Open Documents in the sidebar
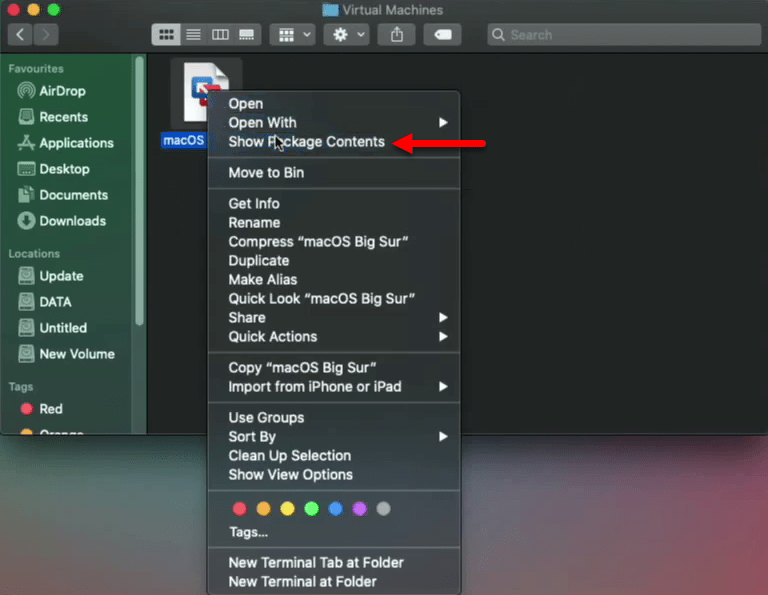Viewport: 768px width, 595px height. [62, 195]
